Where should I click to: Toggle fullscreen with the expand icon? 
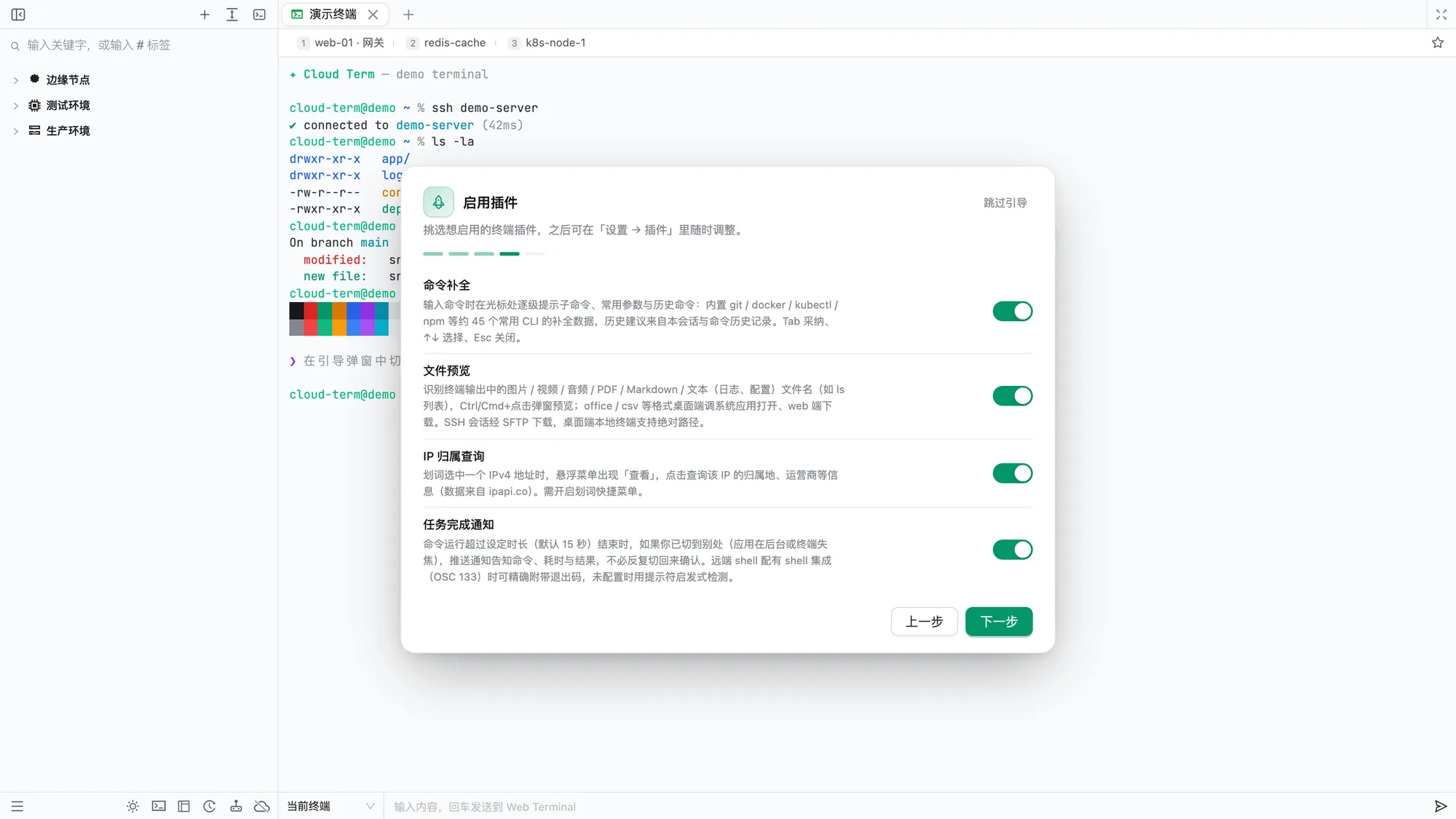pyautogui.click(x=1441, y=15)
